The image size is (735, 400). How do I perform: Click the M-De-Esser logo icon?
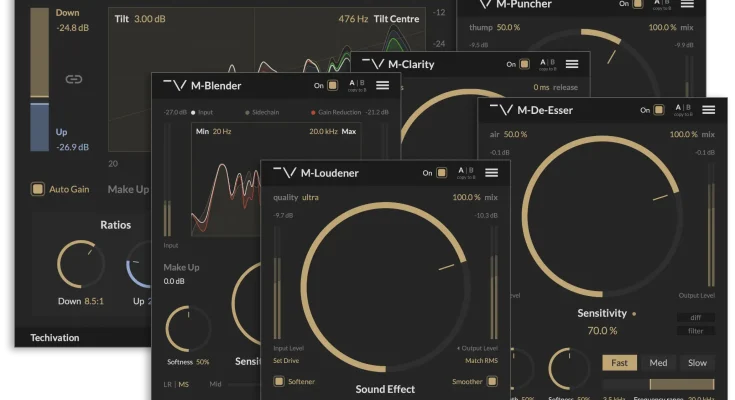[500, 109]
